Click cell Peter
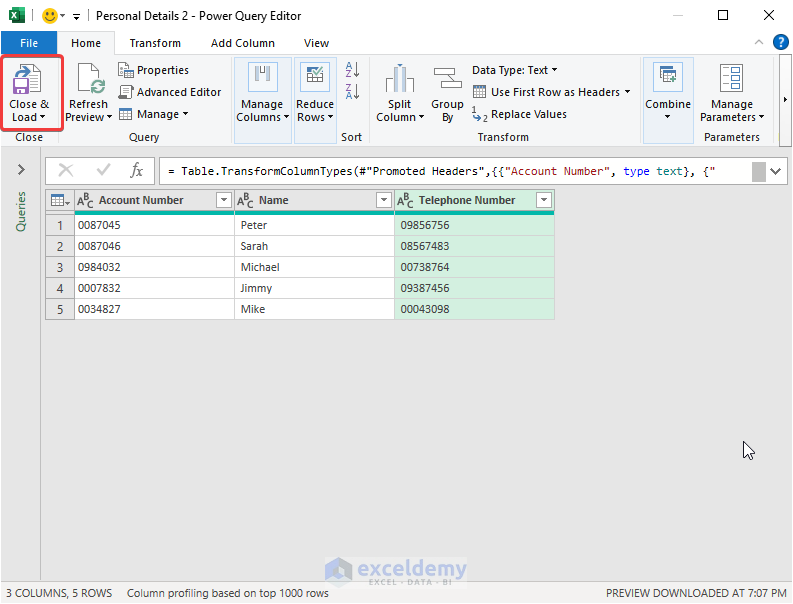 (314, 226)
